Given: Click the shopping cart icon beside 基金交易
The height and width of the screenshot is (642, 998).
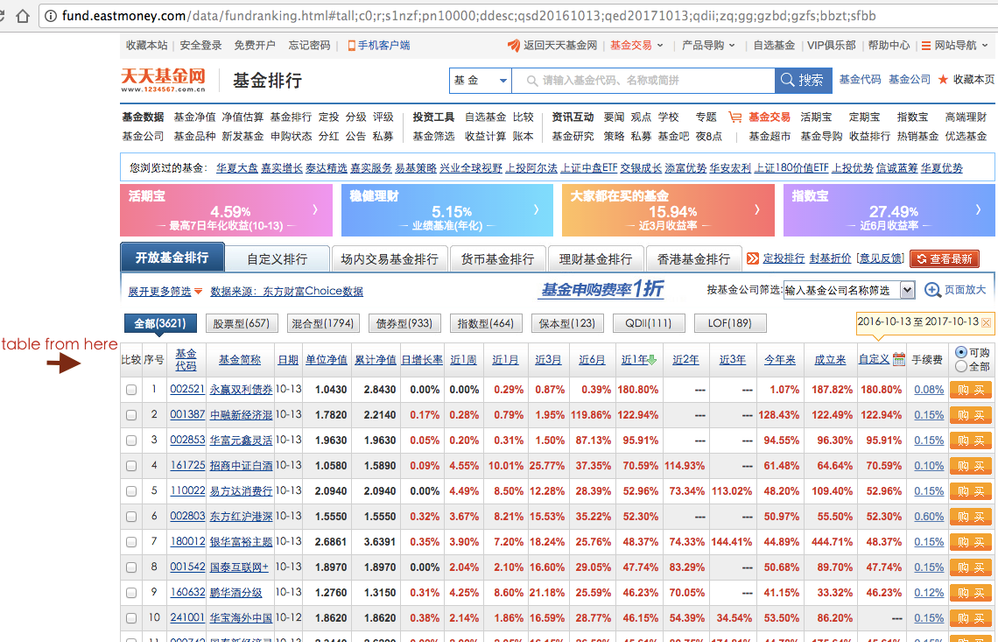Looking at the screenshot, I should [735, 117].
